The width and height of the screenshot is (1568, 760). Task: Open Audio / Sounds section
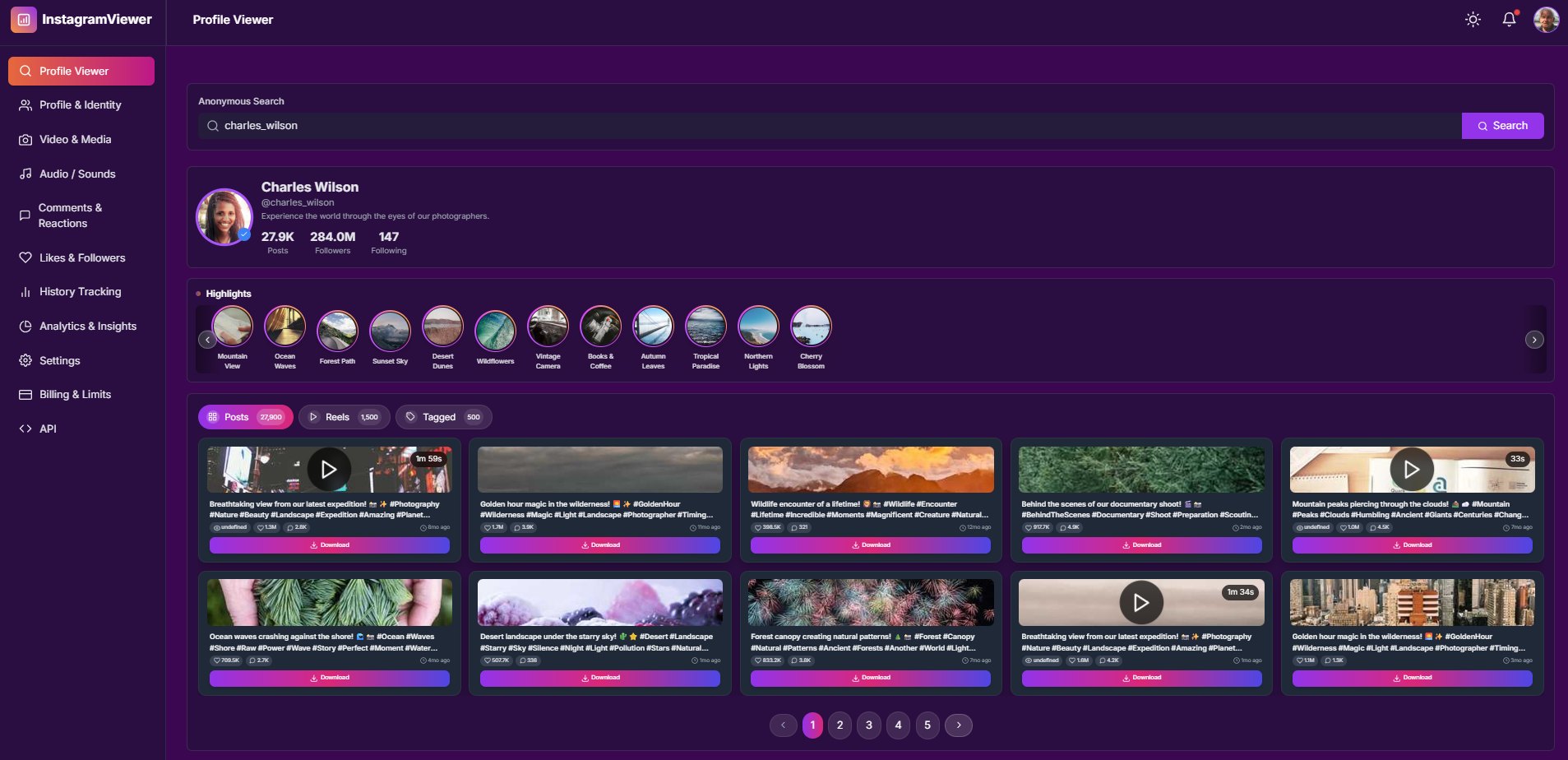tap(77, 174)
